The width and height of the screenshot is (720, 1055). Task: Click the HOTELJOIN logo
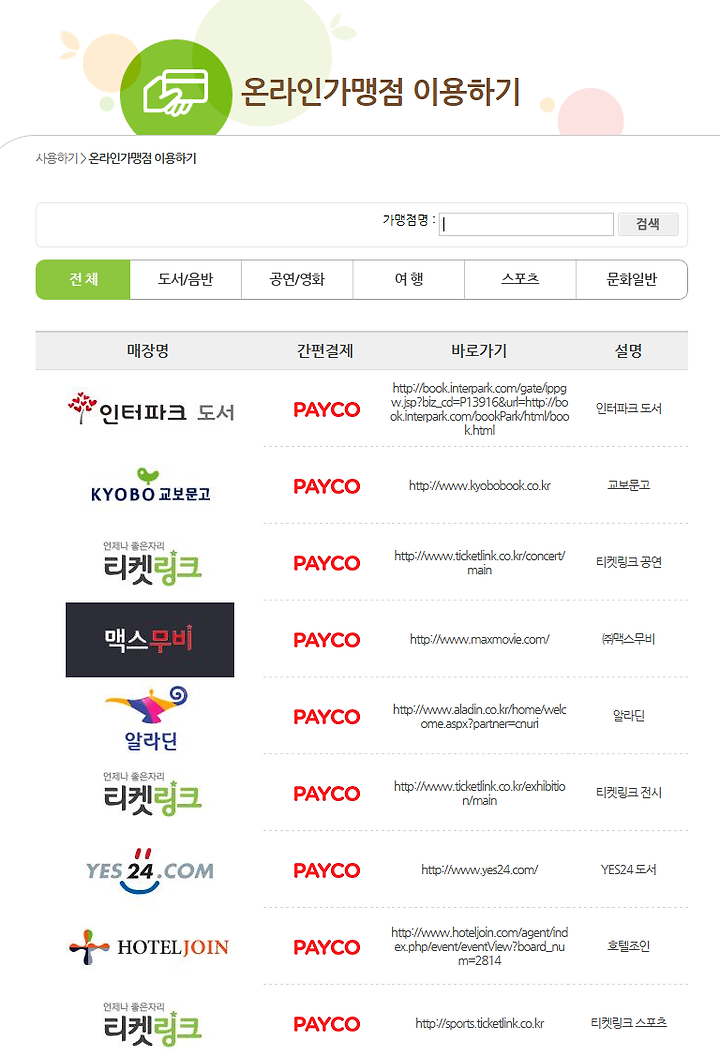pyautogui.click(x=150, y=947)
